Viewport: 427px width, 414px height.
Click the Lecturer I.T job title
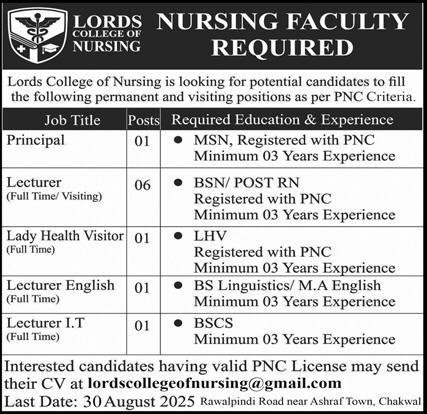click(x=46, y=323)
